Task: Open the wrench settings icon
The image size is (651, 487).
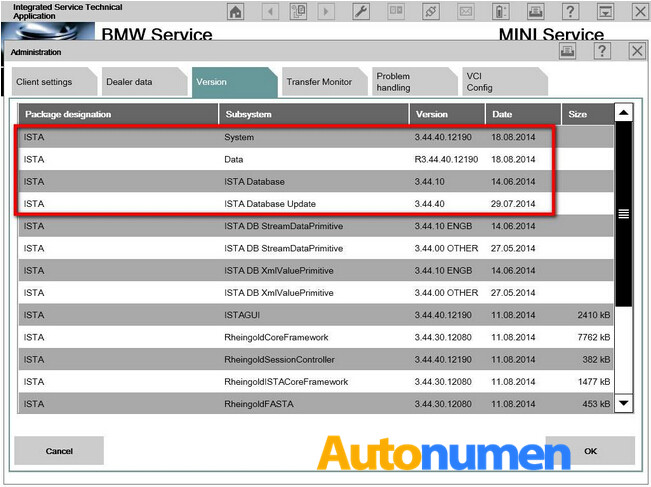Action: [x=361, y=12]
